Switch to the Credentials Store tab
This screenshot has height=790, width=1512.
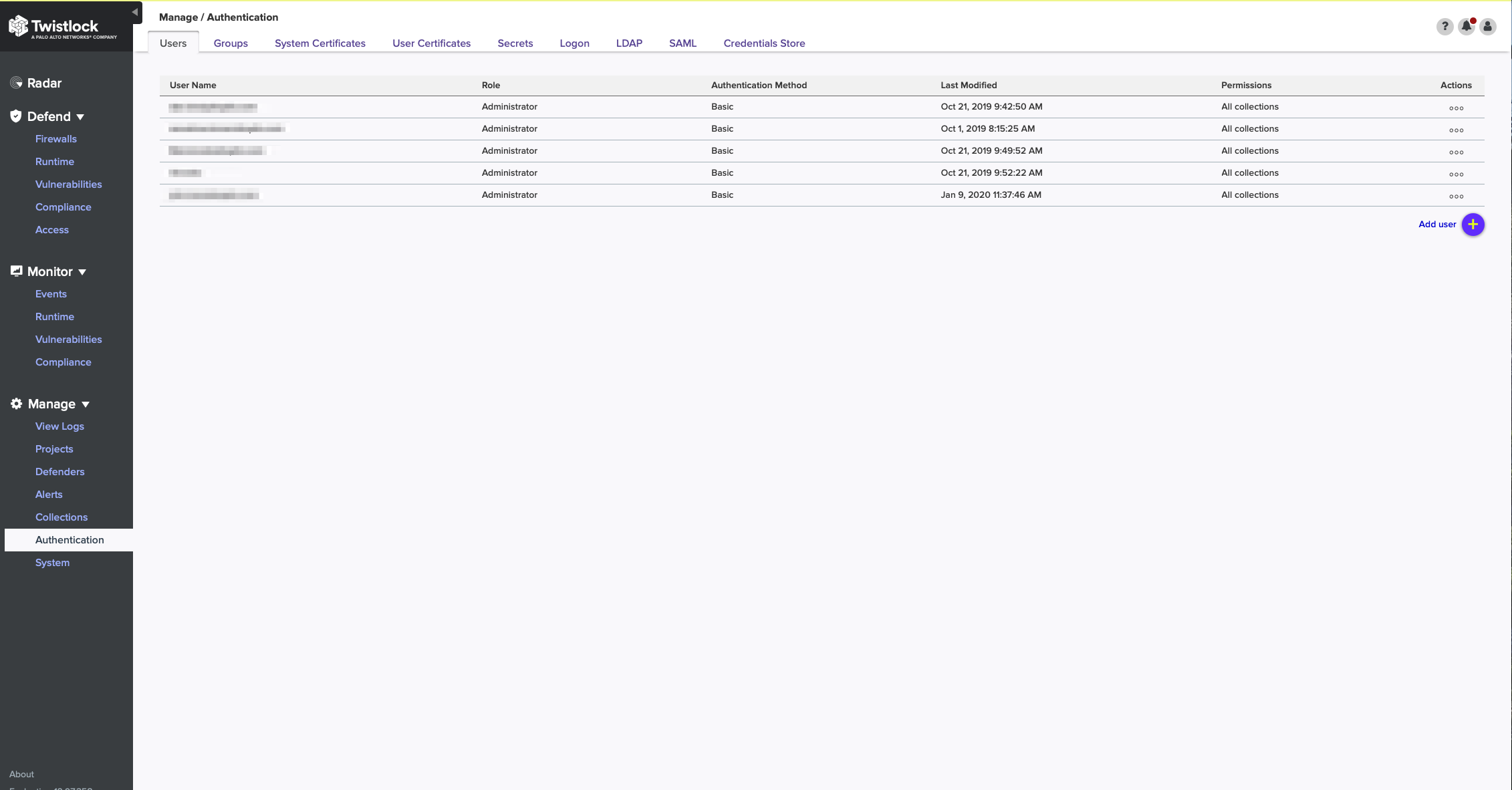coord(764,43)
